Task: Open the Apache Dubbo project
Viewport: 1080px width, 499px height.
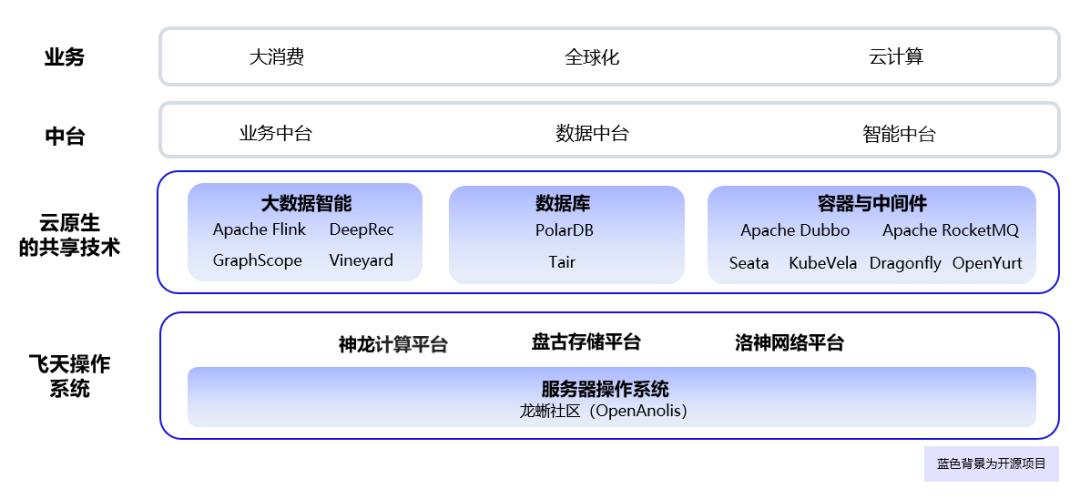Action: (795, 231)
